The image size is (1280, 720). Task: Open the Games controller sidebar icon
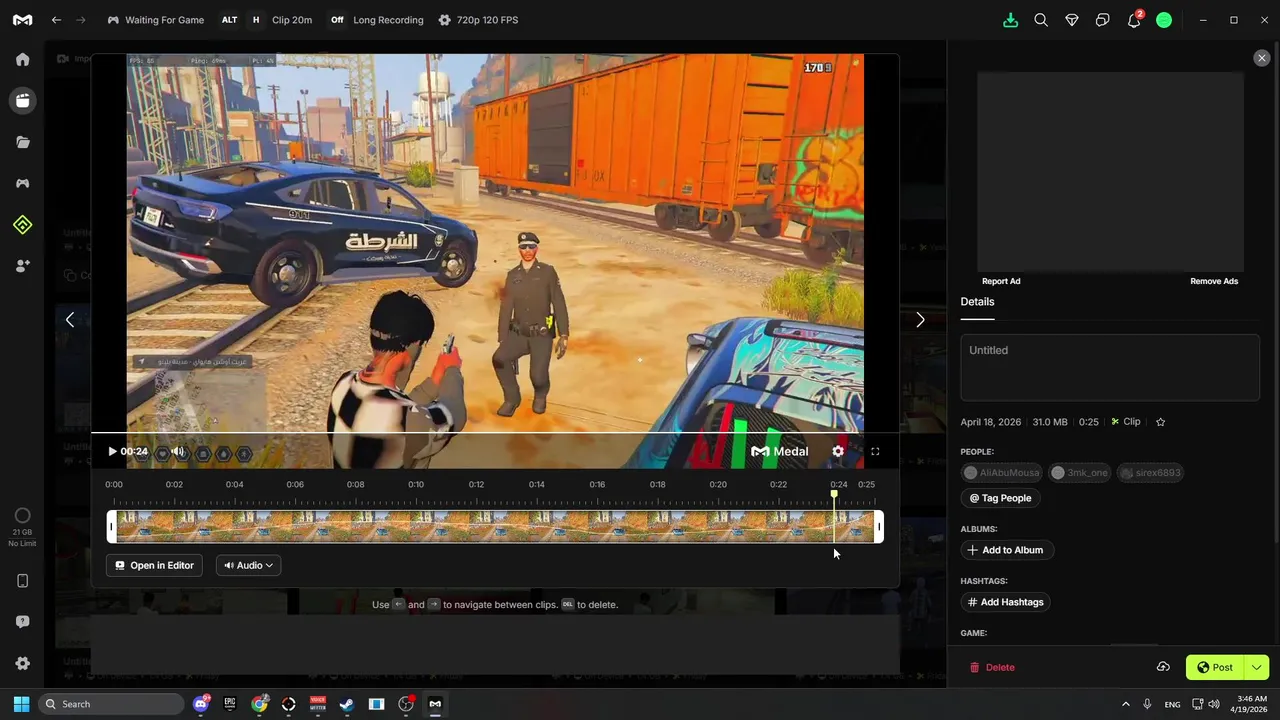click(22, 183)
